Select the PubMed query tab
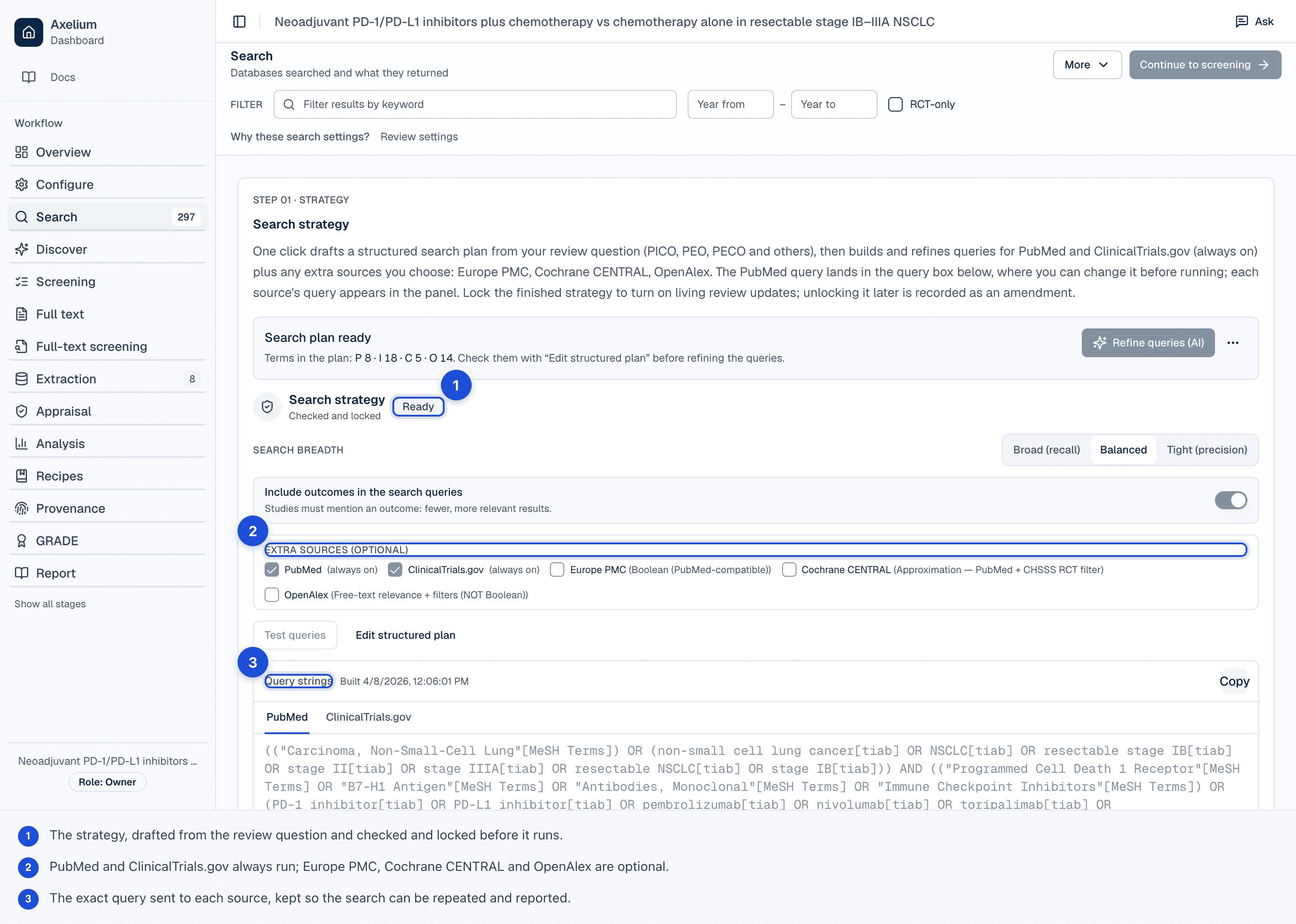The height and width of the screenshot is (924, 1296). coord(287,717)
